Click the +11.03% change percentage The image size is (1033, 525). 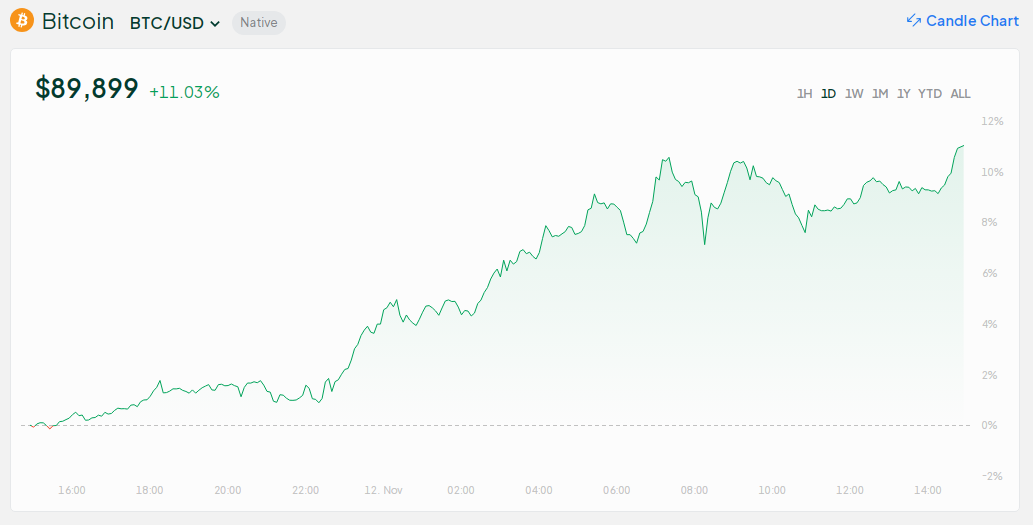[x=184, y=92]
